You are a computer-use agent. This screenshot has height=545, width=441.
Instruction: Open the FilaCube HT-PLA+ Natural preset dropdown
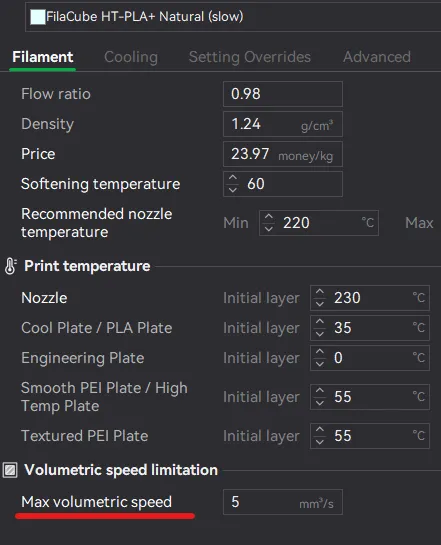233,17
